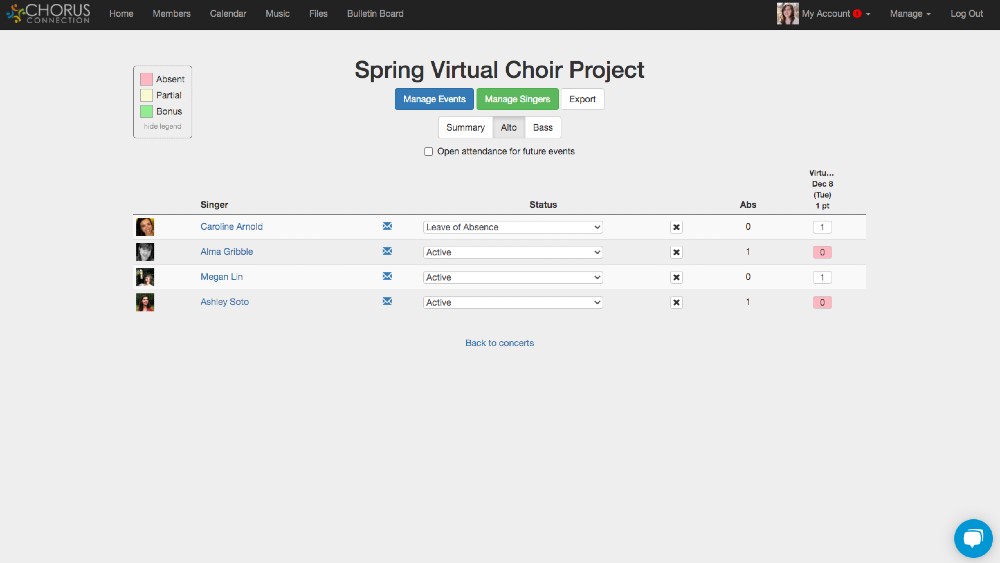
Task: Remove Caroline Arnold with X button
Action: (x=676, y=227)
